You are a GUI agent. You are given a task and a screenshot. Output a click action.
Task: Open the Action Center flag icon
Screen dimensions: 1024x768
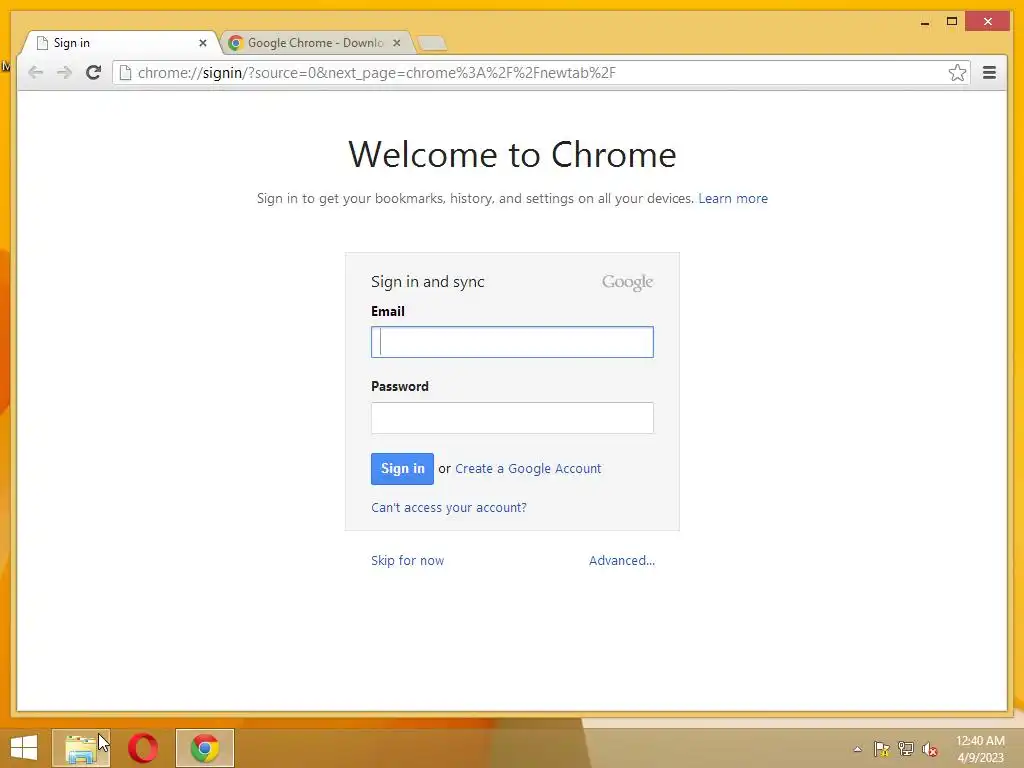(882, 749)
